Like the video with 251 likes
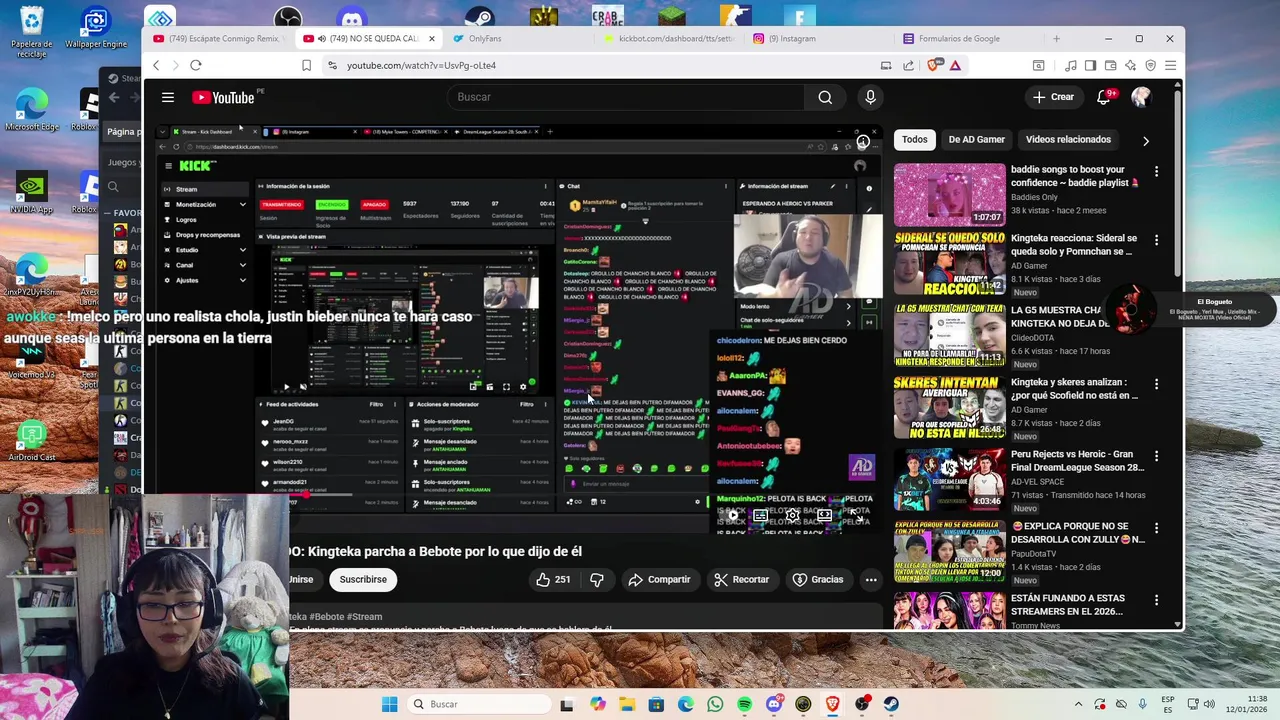Screen dimensions: 1280x720 [x=553, y=579]
